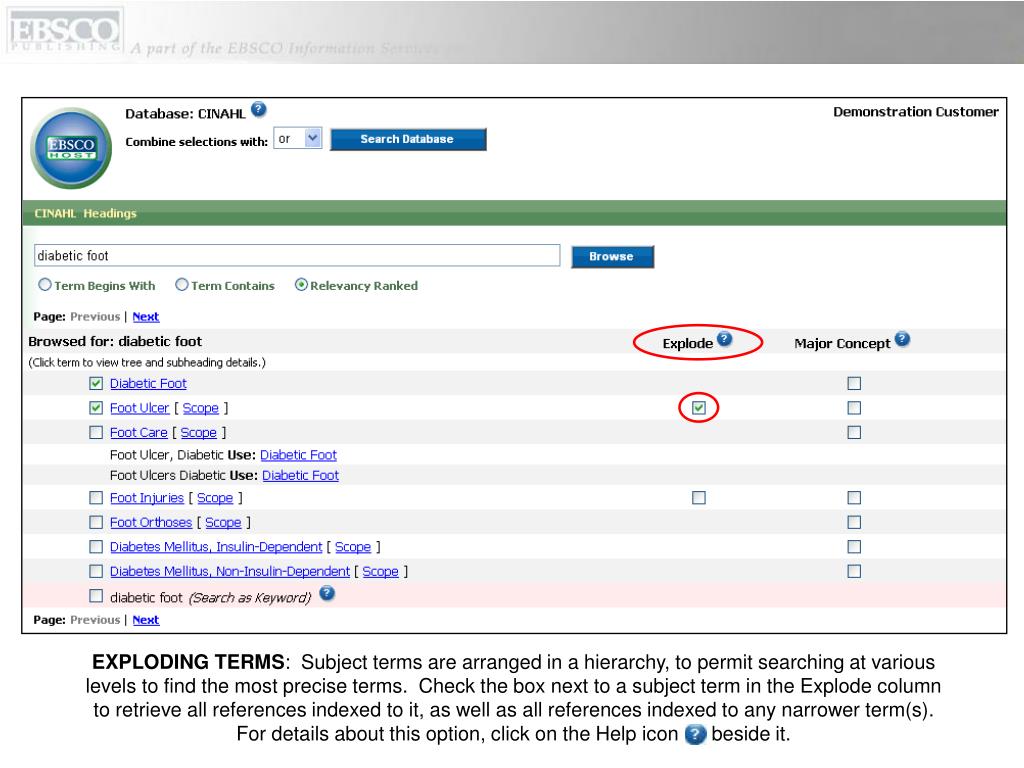Open help icon next to Database: CINAHL

[x=259, y=109]
